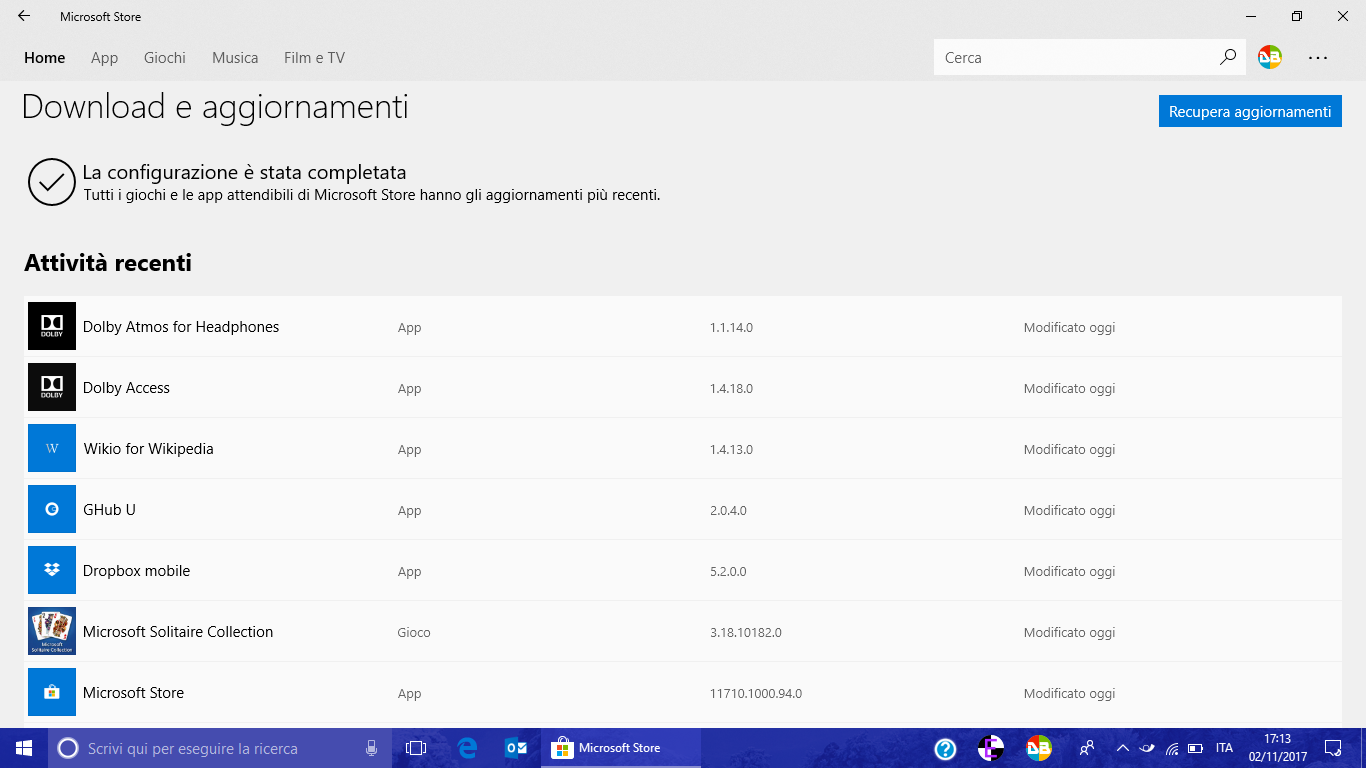1366x768 pixels.
Task: Click version 5.2.0.0
Action: [728, 572]
